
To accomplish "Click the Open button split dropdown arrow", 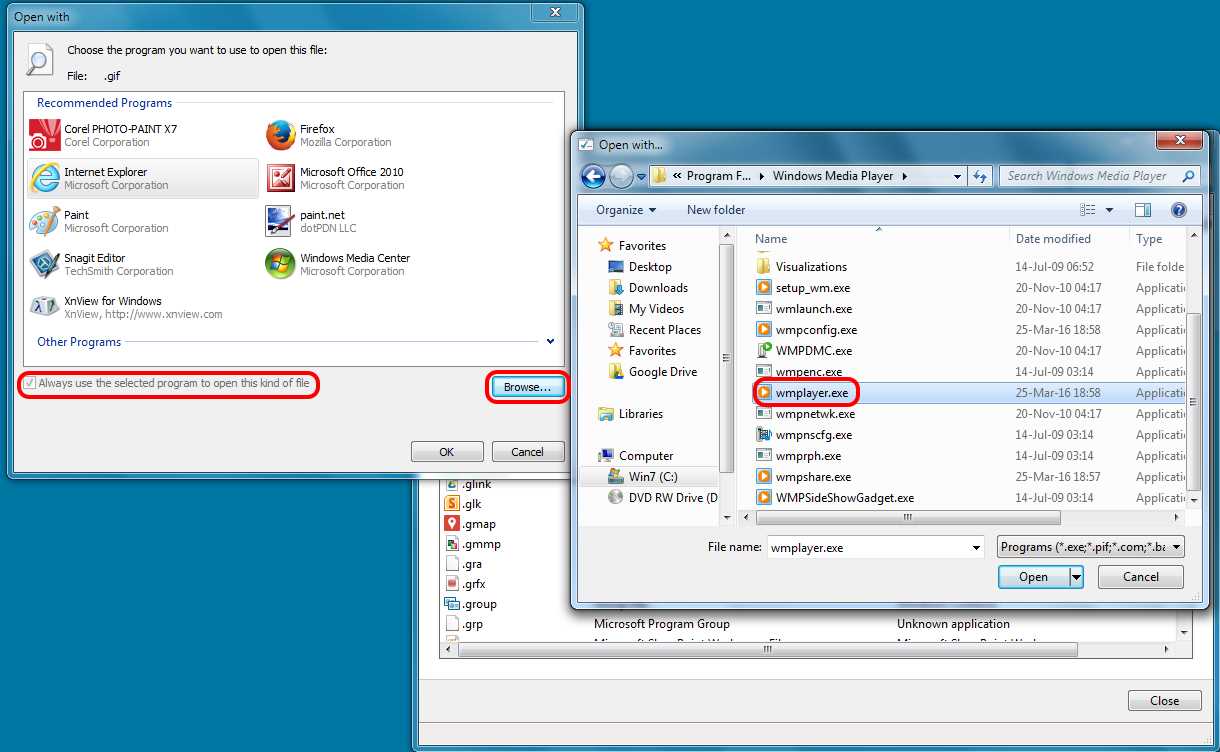I will [x=1076, y=577].
